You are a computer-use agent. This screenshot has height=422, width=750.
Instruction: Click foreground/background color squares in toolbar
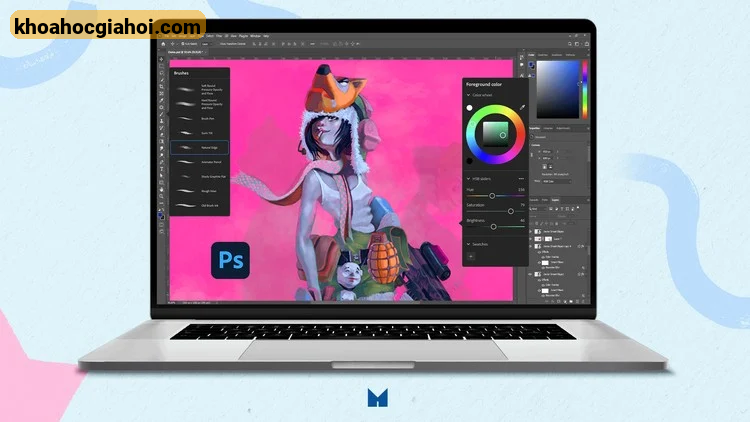click(161, 216)
